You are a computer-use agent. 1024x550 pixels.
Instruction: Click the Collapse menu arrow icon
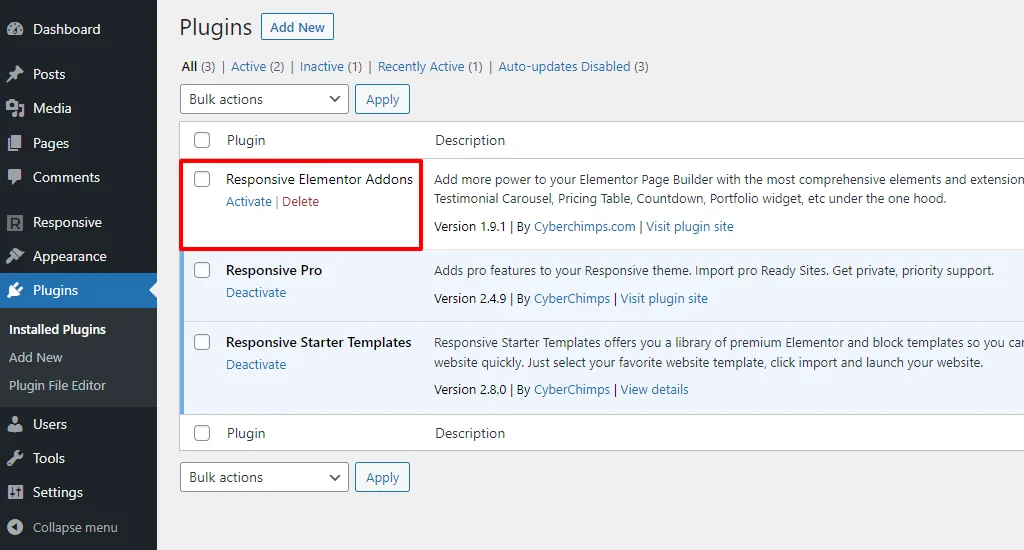tap(15, 527)
